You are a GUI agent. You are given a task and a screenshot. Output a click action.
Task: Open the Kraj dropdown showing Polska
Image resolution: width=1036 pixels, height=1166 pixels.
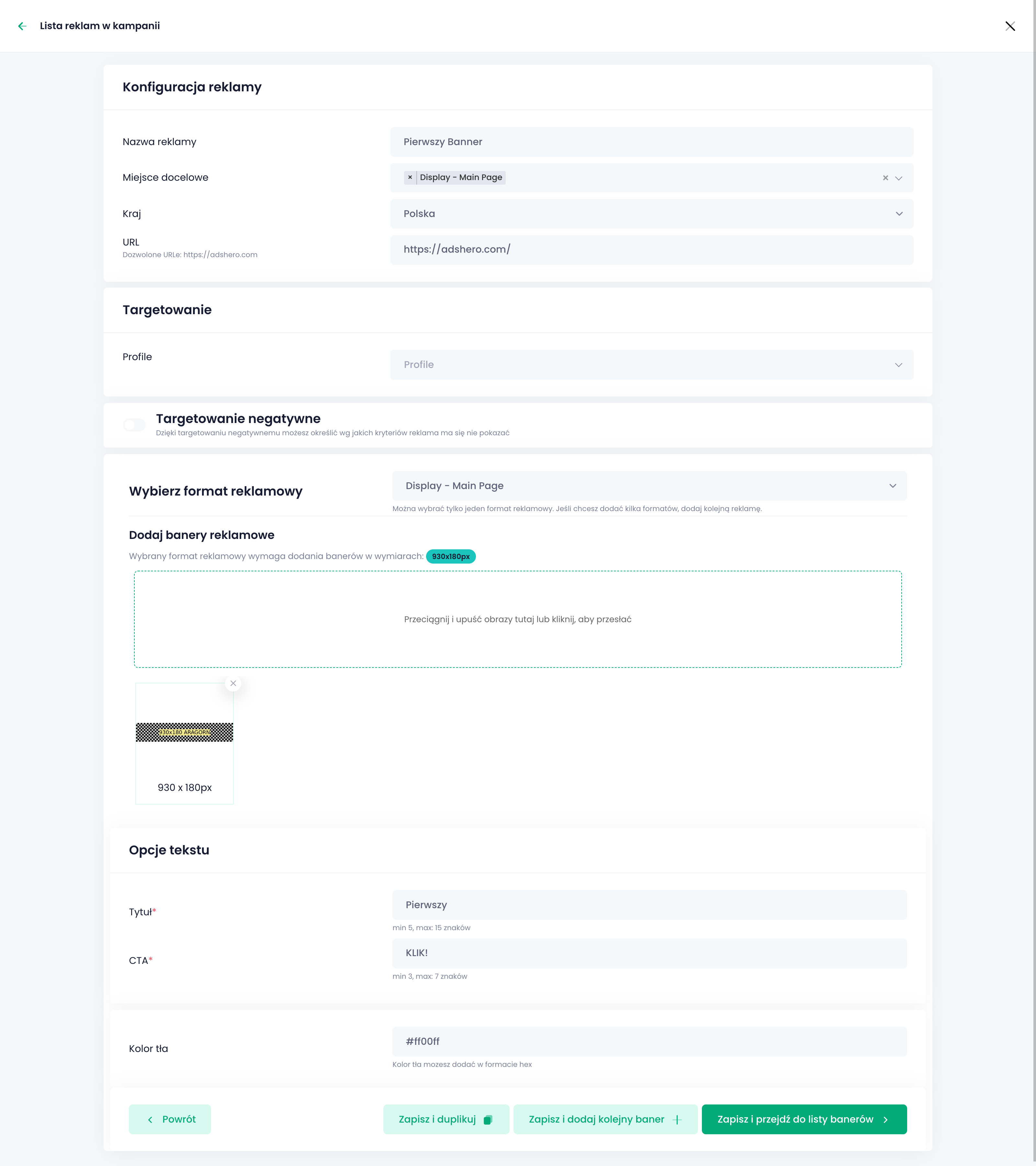pyautogui.click(x=651, y=214)
